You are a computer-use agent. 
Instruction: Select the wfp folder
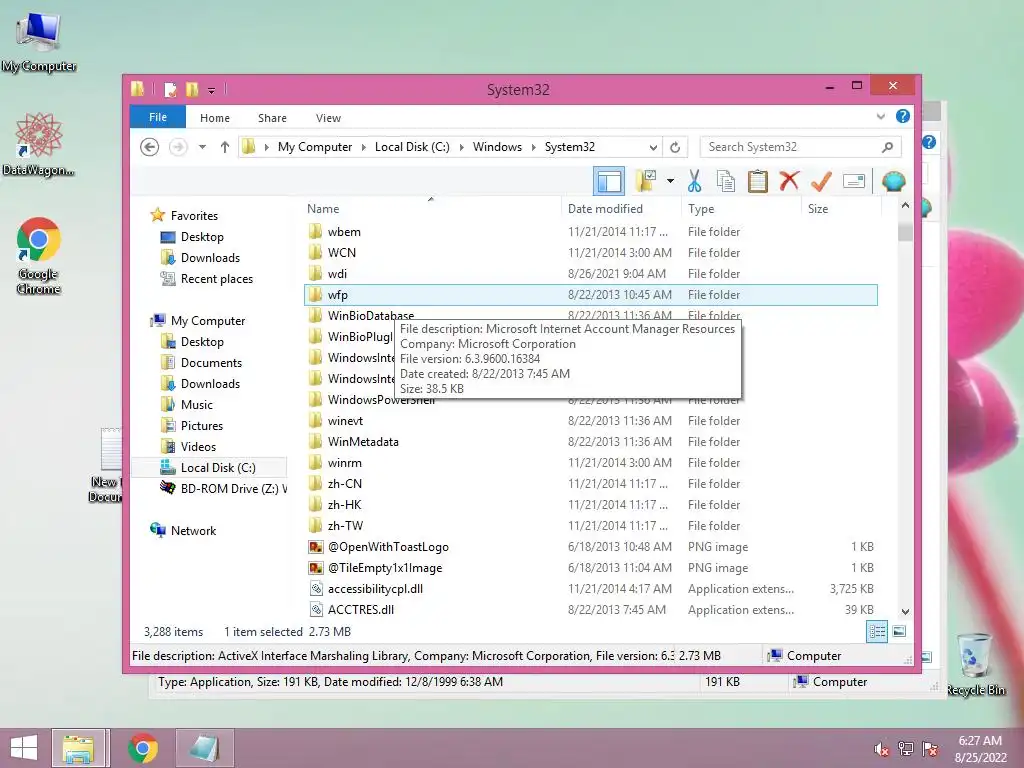click(590, 295)
